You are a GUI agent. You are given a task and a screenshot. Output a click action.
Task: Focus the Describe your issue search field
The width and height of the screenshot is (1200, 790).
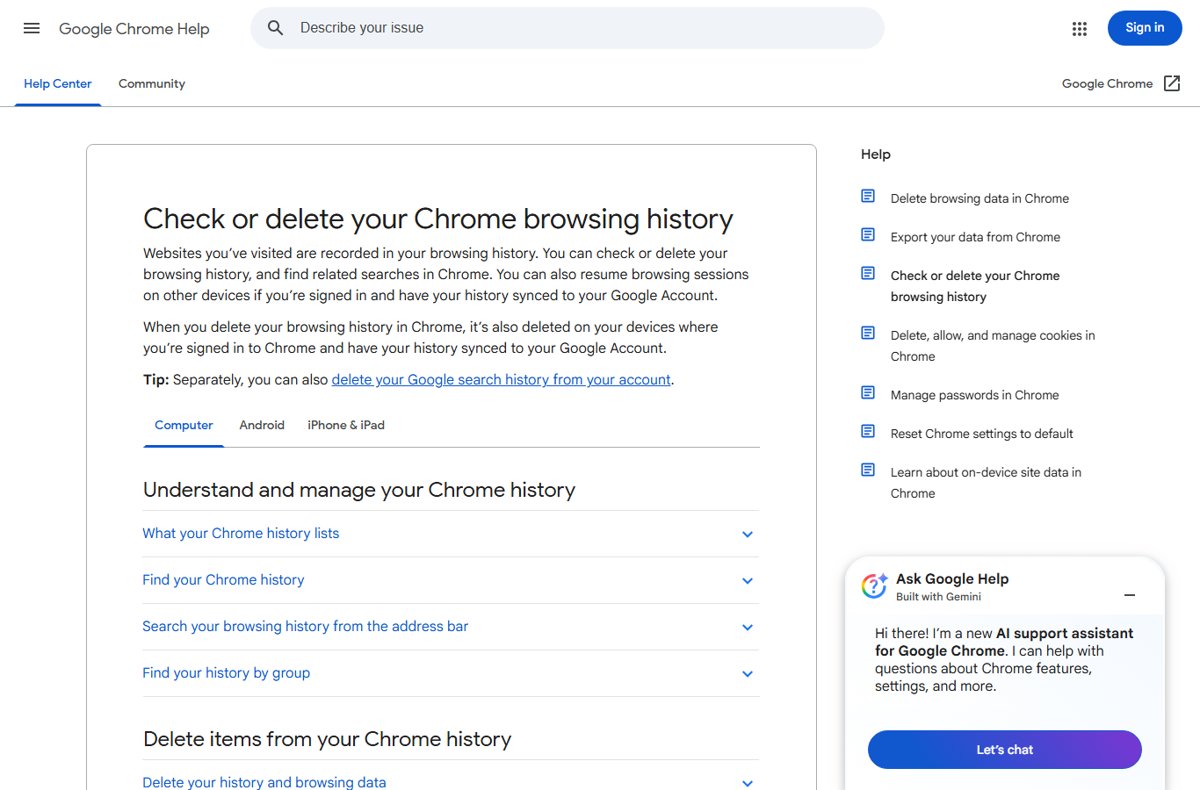[x=567, y=28]
